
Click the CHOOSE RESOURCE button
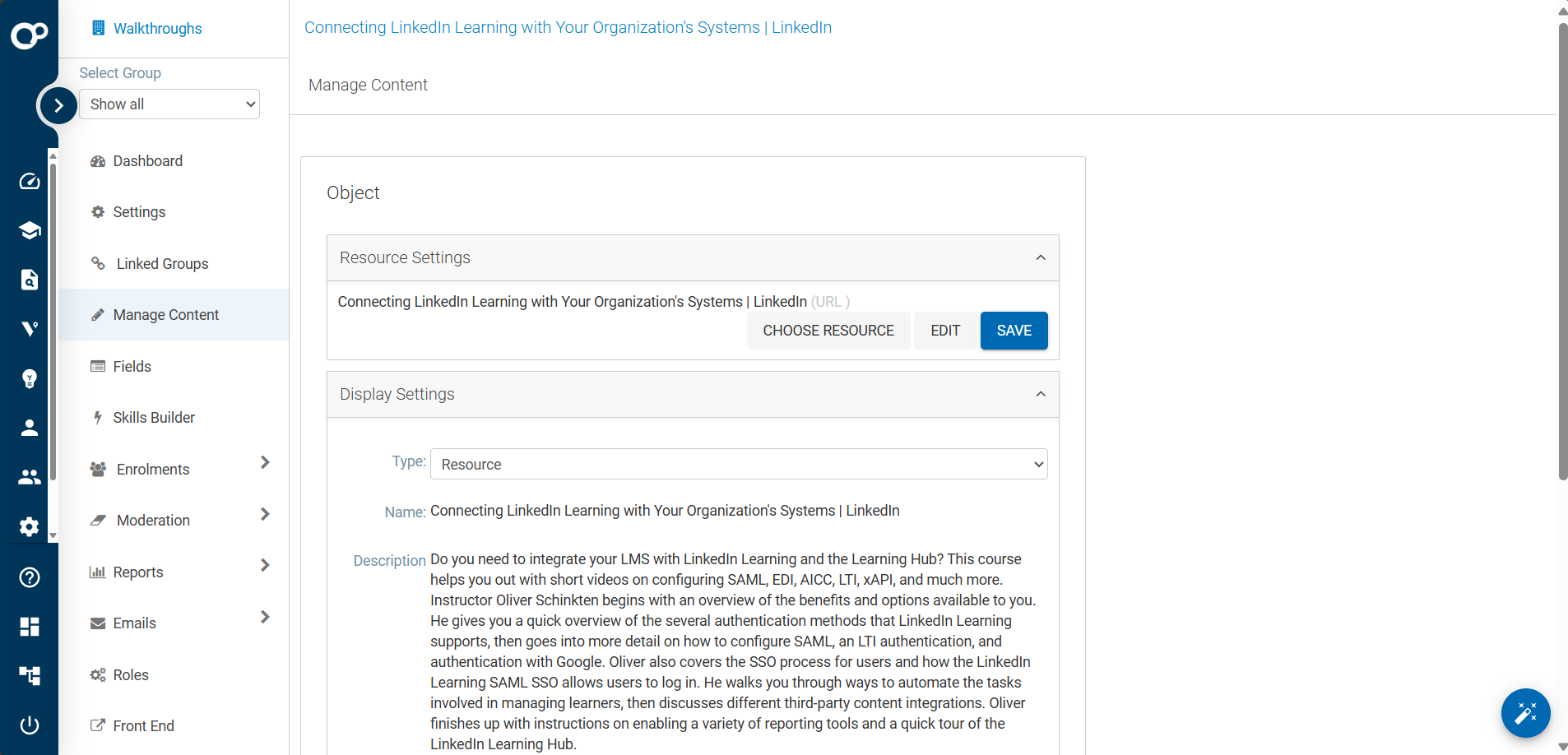pyautogui.click(x=828, y=331)
